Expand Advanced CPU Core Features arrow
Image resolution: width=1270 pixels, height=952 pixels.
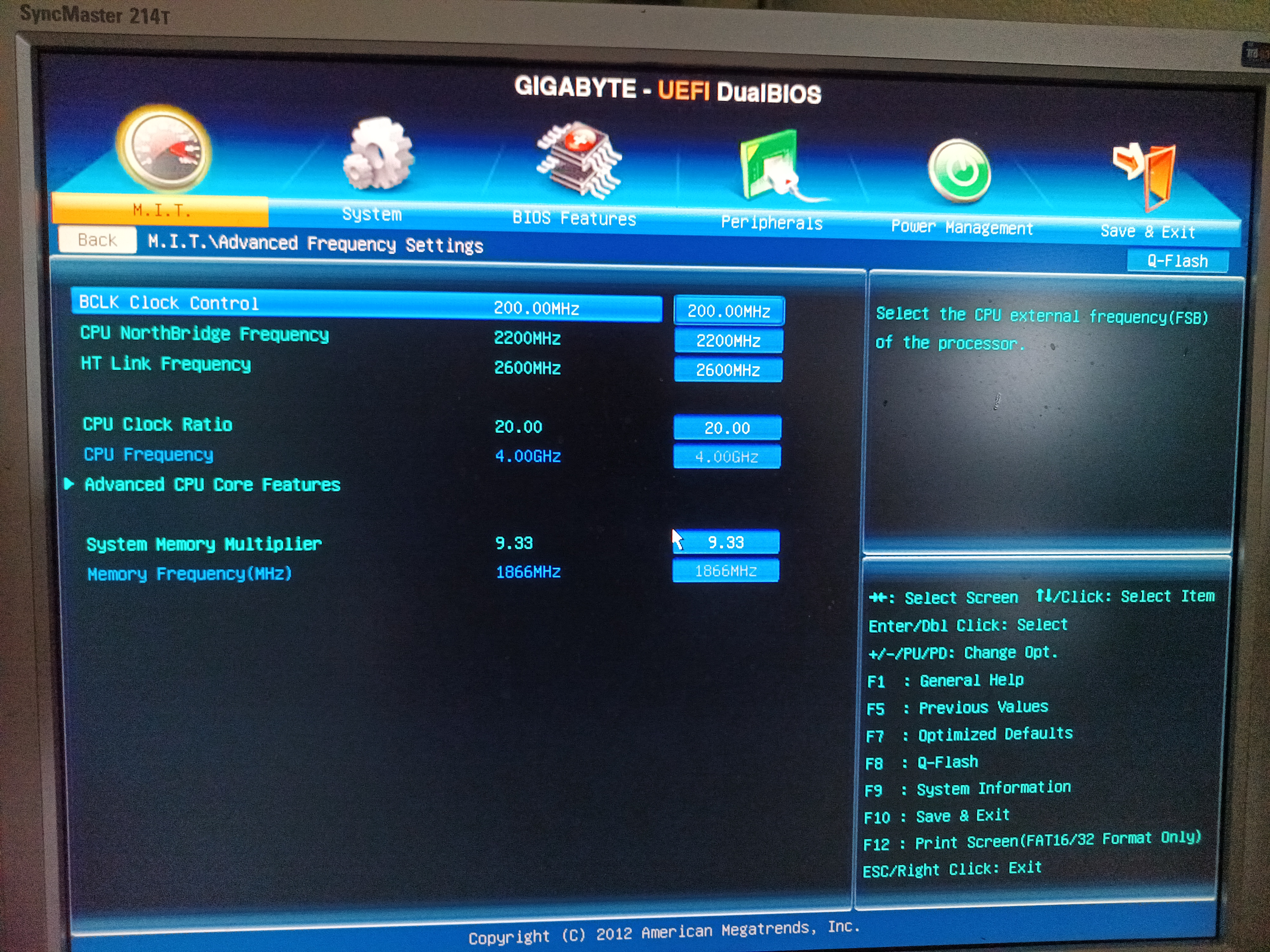[70, 484]
